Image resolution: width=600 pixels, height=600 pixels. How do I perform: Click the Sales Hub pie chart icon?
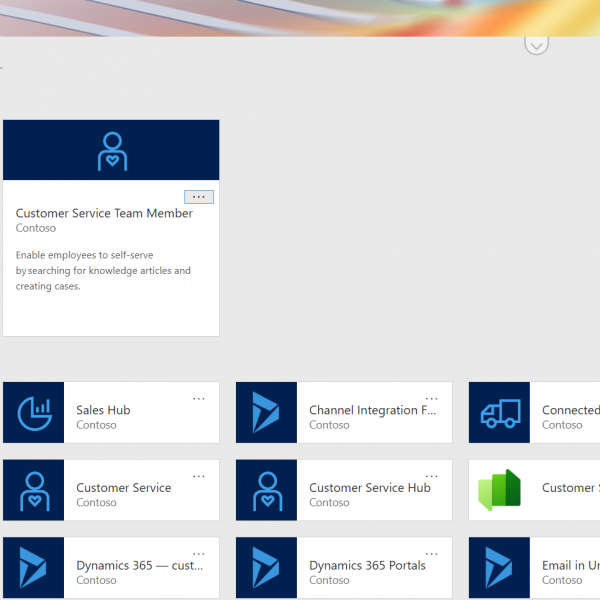(x=34, y=413)
